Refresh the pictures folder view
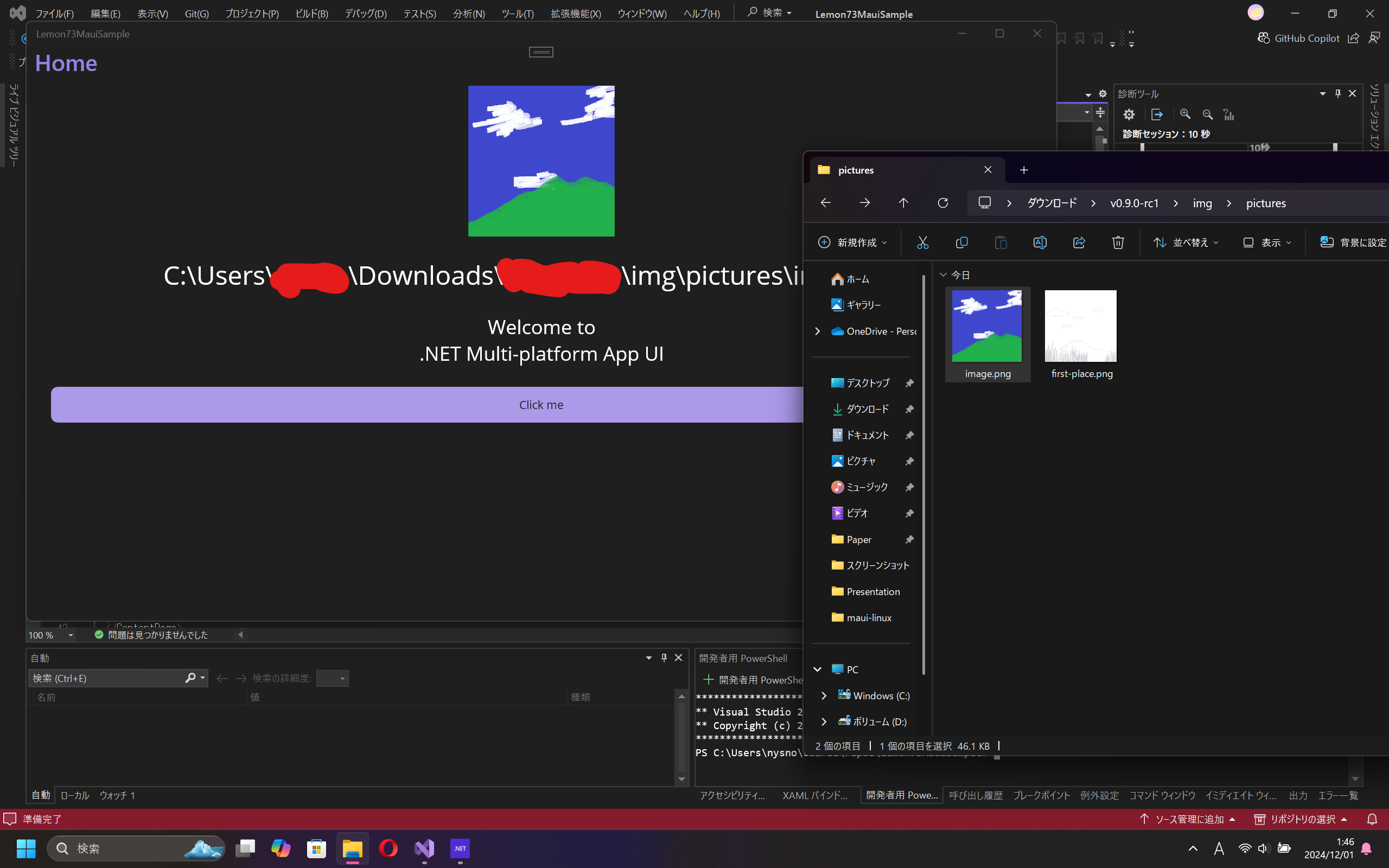 942,203
